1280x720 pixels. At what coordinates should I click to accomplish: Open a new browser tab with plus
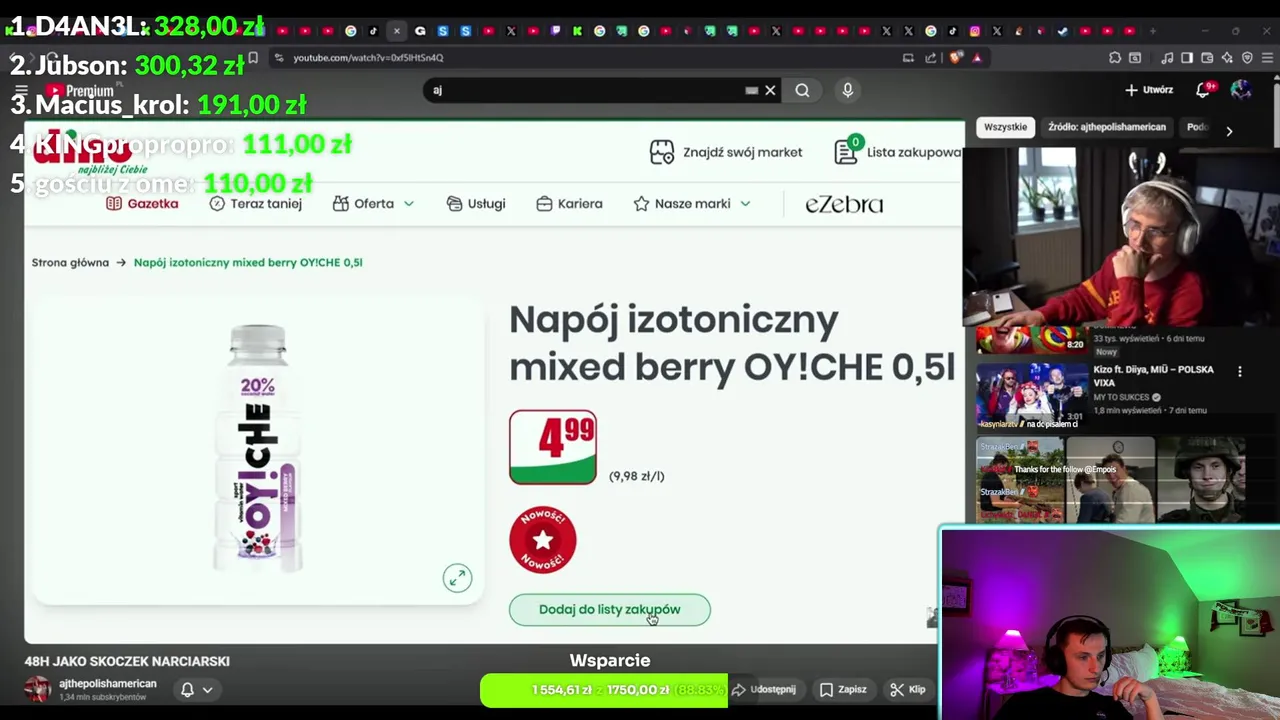pos(1153,31)
